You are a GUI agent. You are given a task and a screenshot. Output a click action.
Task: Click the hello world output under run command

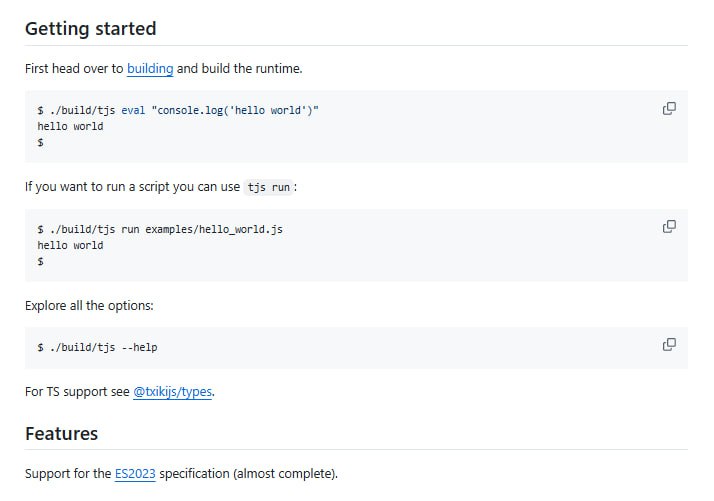pyautogui.click(x=70, y=245)
